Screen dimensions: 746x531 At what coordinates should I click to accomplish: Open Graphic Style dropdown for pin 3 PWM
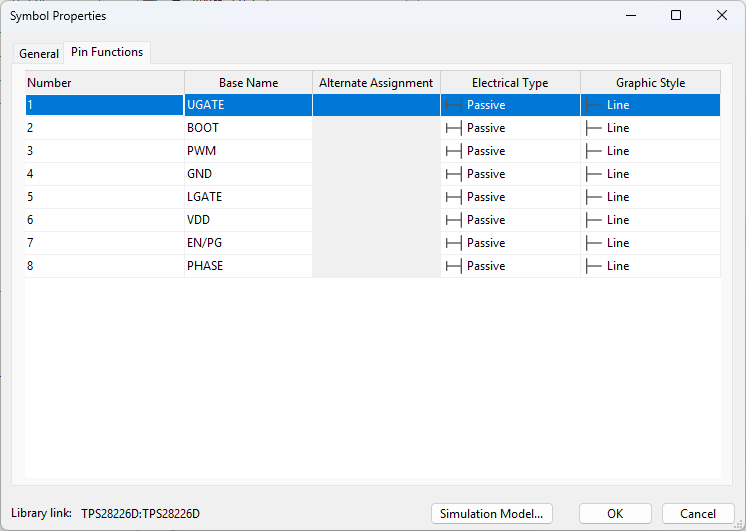pyautogui.click(x=650, y=151)
